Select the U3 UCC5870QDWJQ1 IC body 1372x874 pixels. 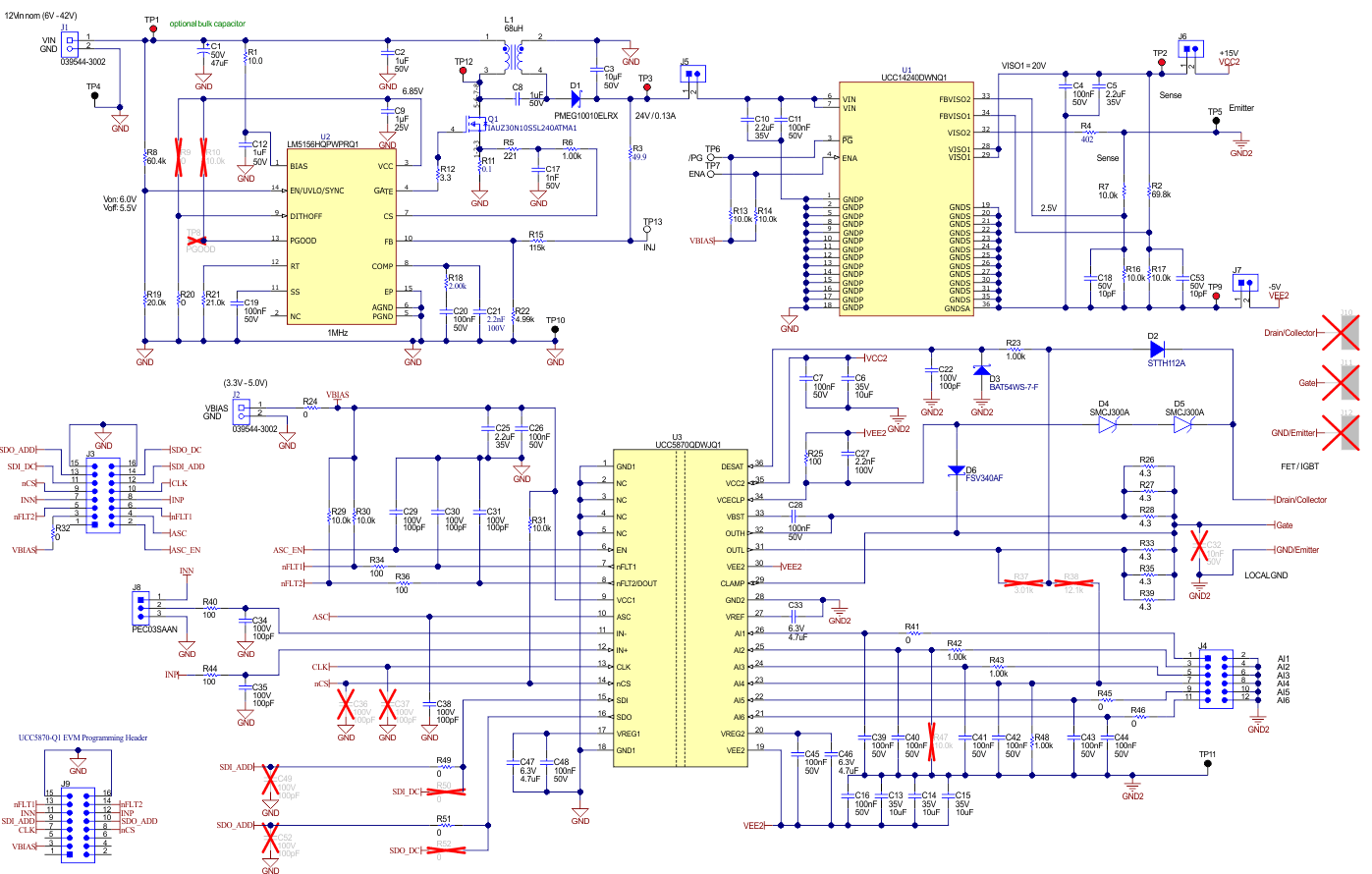(680, 608)
